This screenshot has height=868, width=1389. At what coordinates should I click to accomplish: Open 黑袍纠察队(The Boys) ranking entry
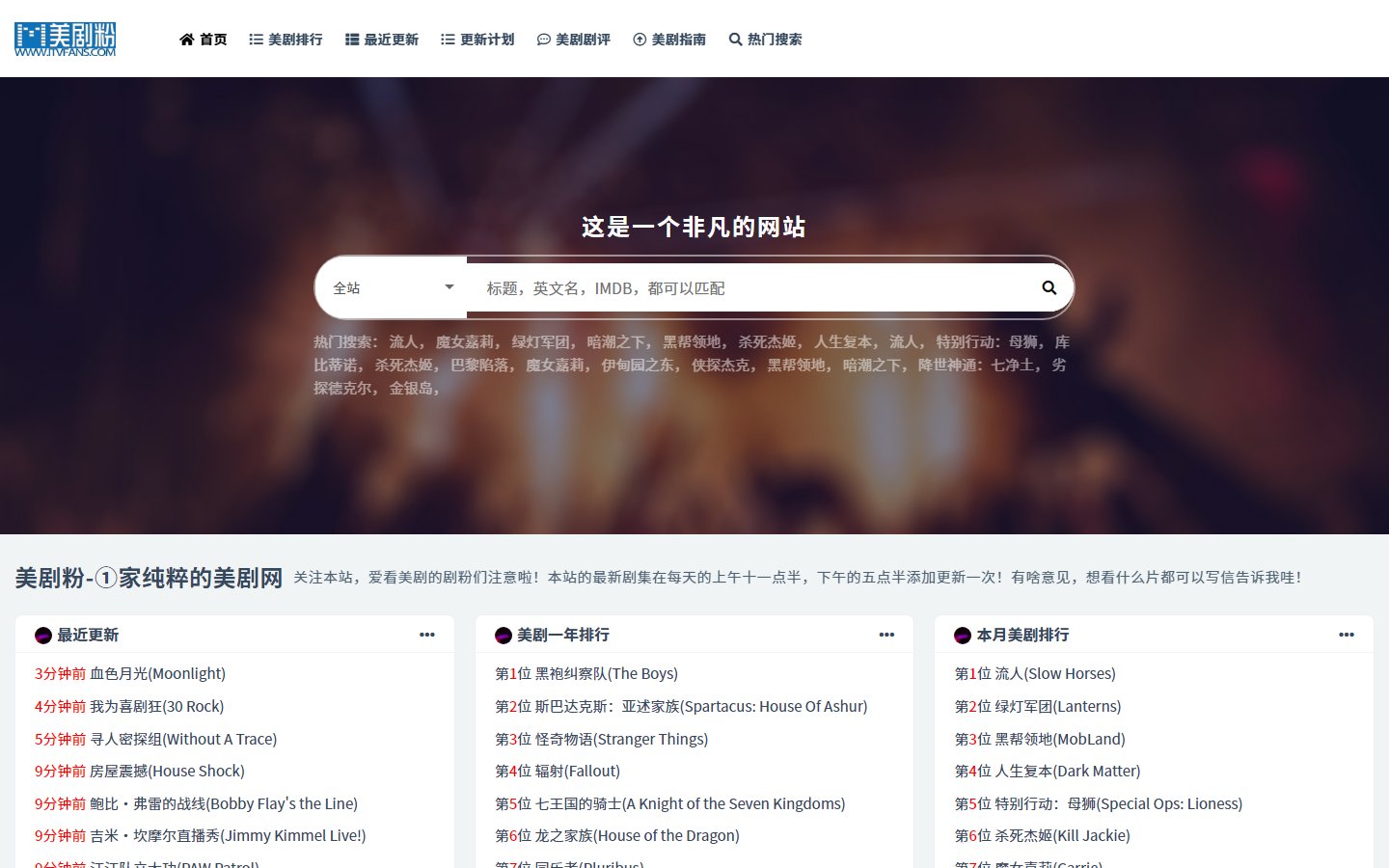[606, 674]
